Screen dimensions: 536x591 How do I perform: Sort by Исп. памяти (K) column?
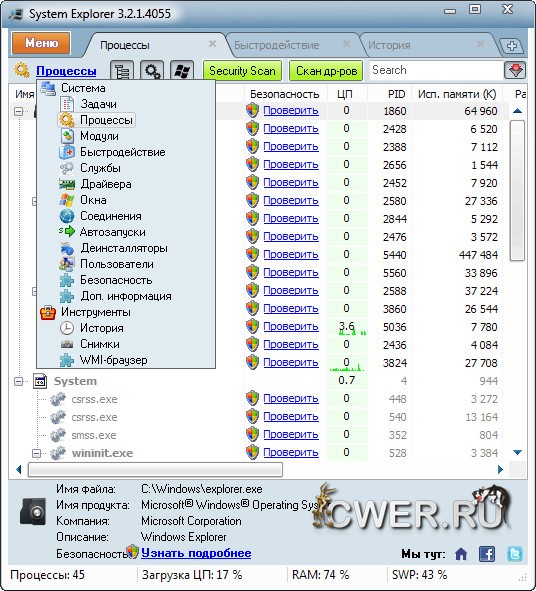(x=457, y=94)
